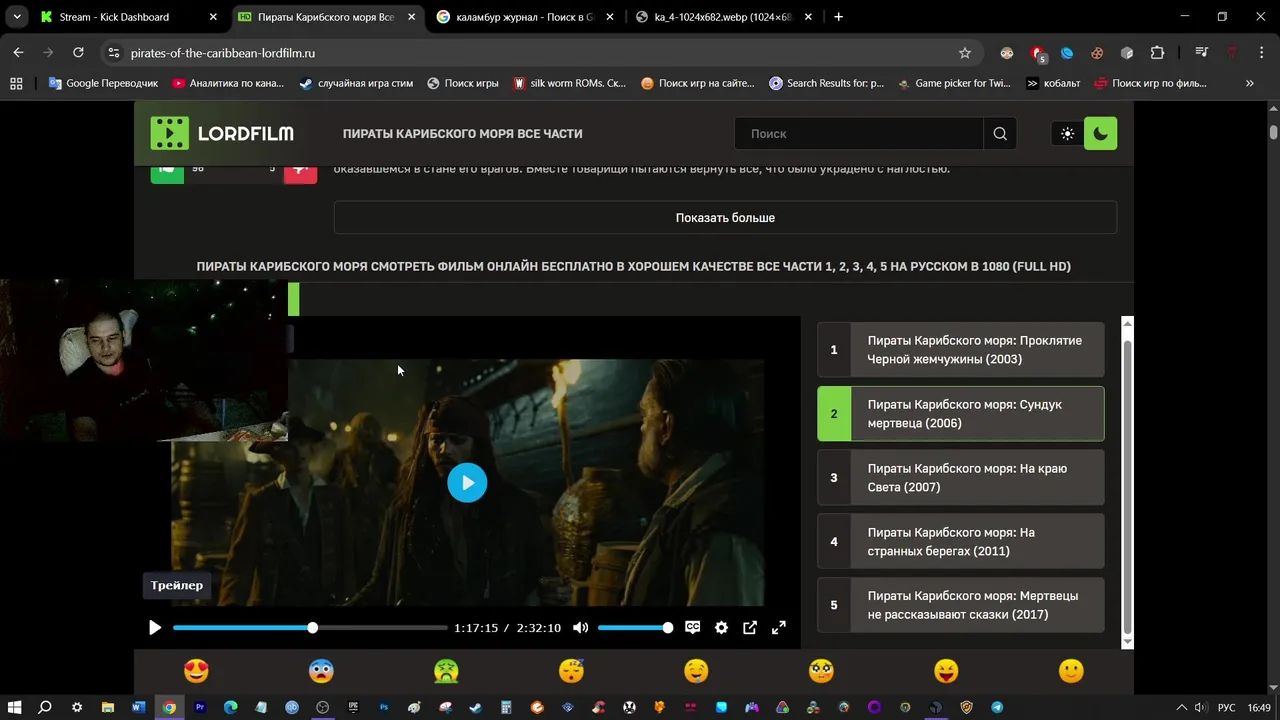
Task: Click the site Поиск search field
Action: tap(859, 133)
